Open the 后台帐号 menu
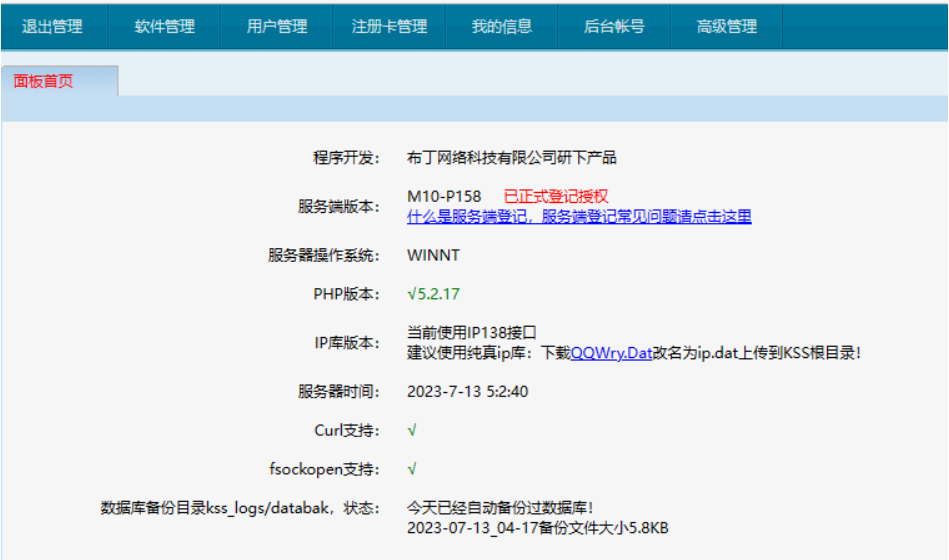949x560 pixels. pos(614,27)
